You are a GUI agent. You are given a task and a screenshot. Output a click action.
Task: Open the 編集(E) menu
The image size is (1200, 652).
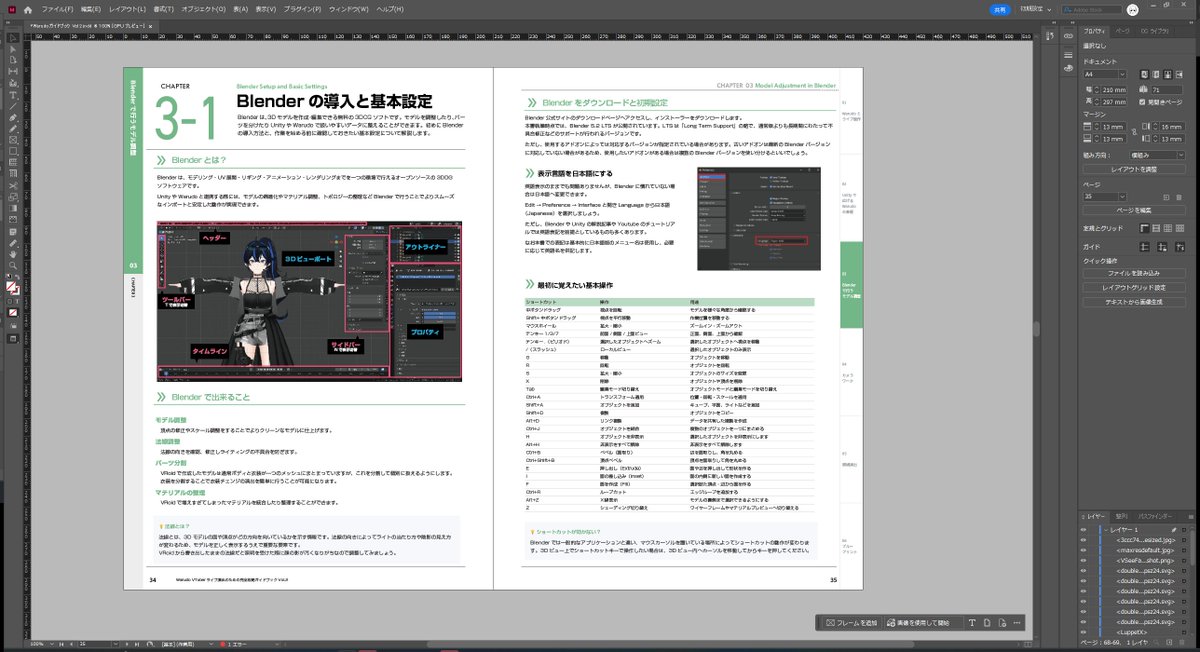pyautogui.click(x=91, y=10)
